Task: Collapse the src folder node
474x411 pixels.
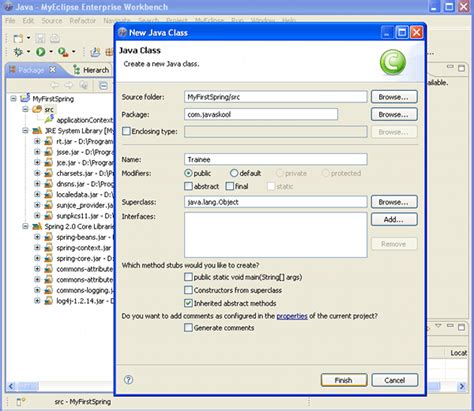Action: 25,109
